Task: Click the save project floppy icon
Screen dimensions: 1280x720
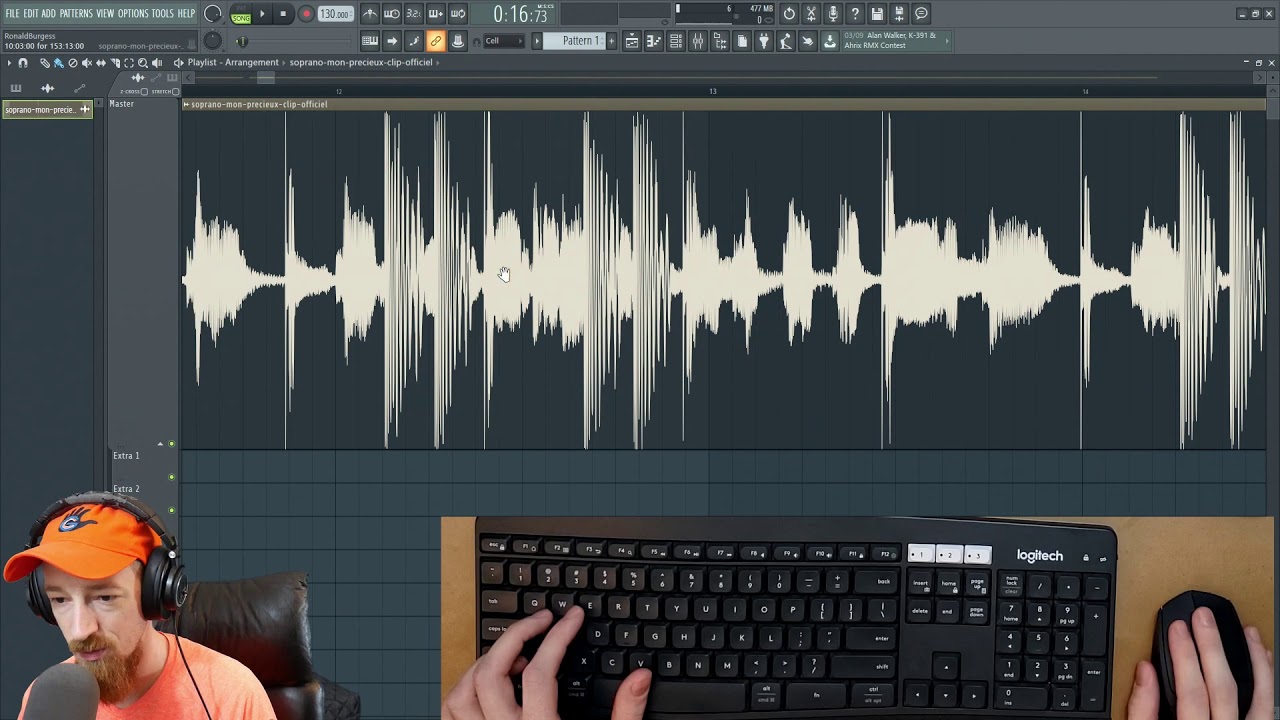Action: [x=877, y=14]
